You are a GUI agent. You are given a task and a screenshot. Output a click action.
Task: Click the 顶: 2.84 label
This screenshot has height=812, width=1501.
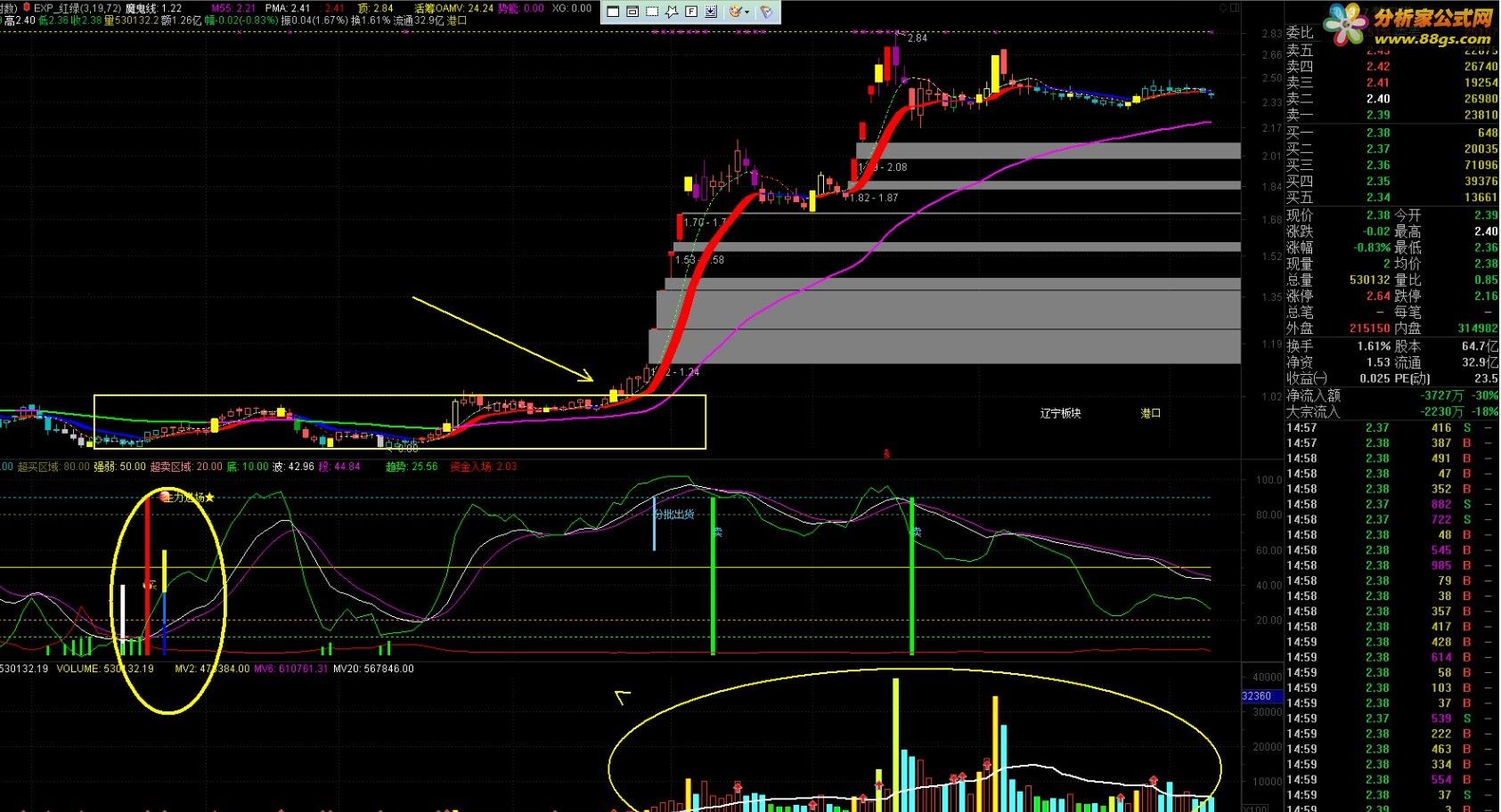376,8
